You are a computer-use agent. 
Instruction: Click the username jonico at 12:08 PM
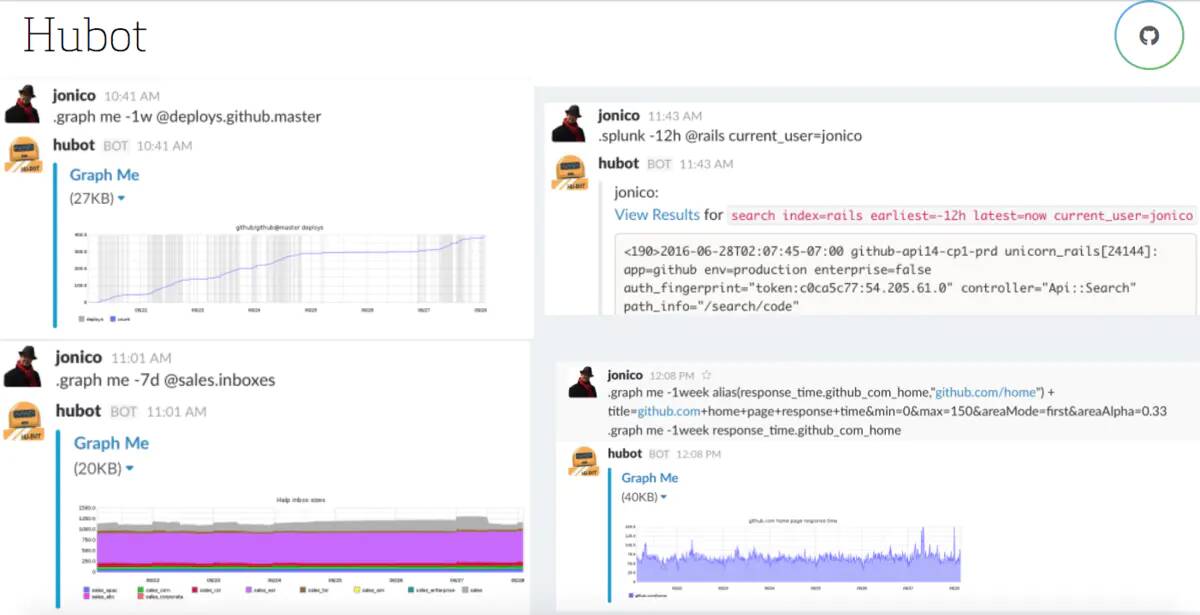point(625,375)
